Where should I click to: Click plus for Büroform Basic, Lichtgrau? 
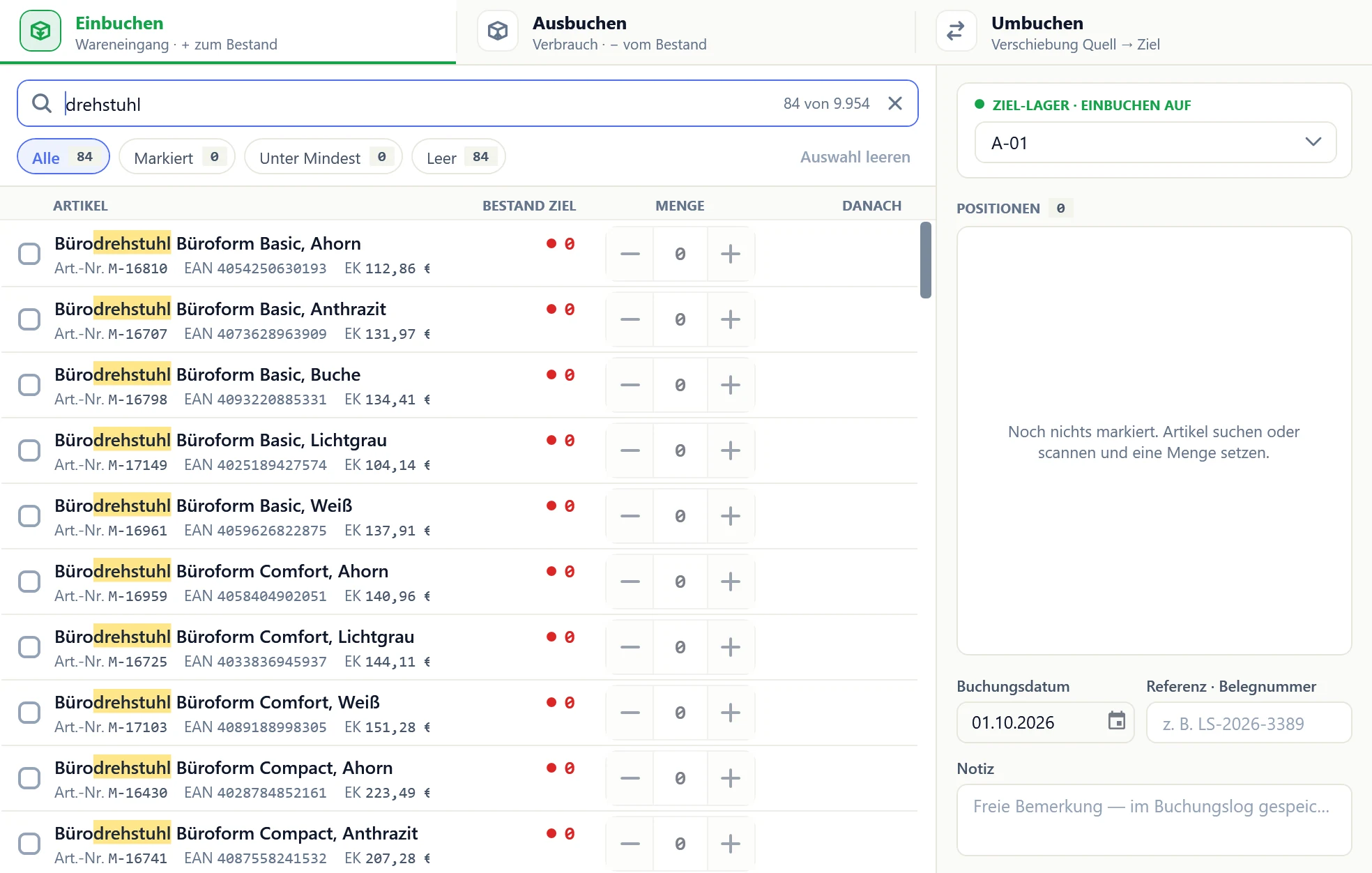[x=731, y=450]
